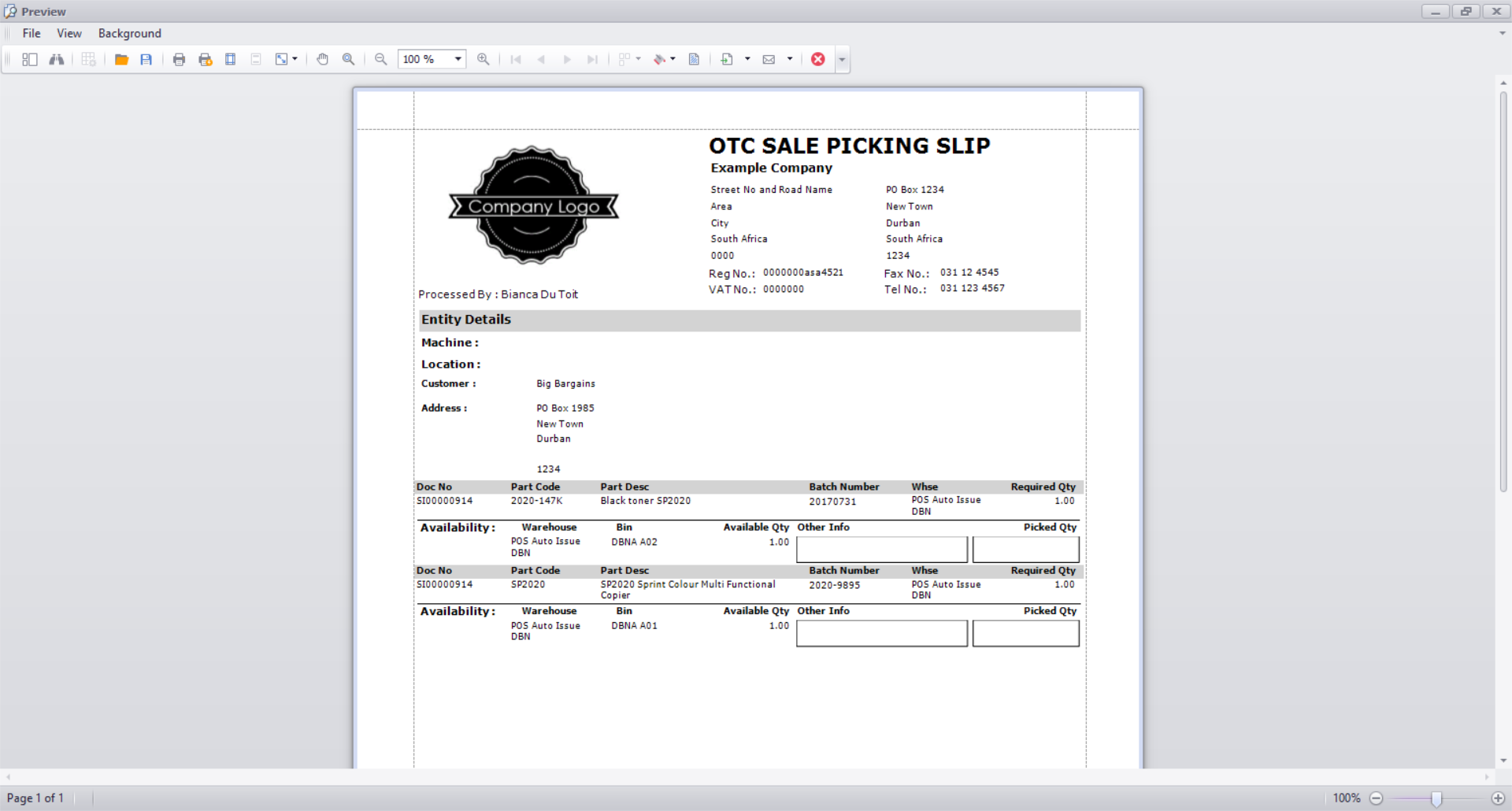Click the status bar zoom out minus button
This screenshot has height=811, width=1512.
coord(1377,798)
